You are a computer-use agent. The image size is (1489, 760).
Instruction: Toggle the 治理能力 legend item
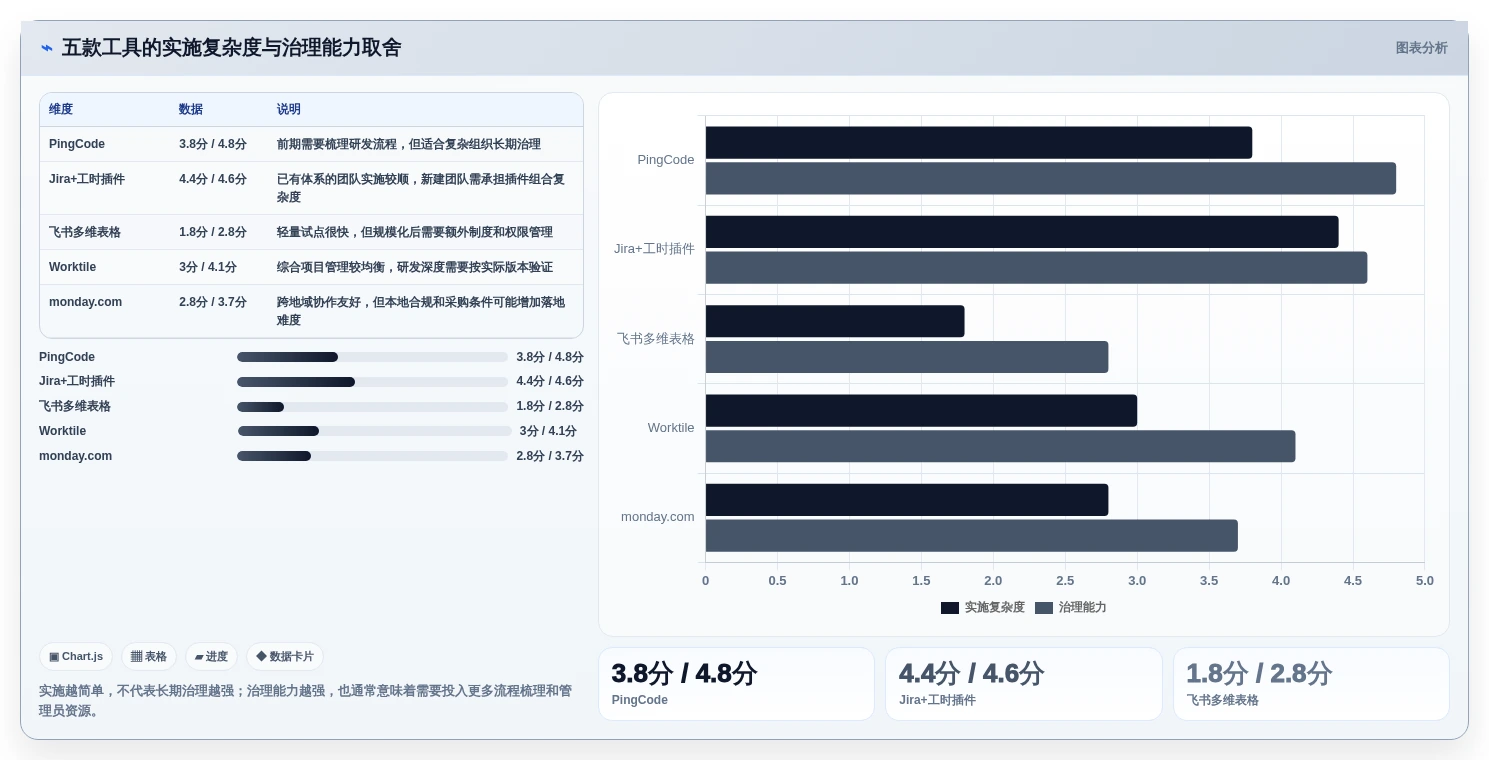1070,607
